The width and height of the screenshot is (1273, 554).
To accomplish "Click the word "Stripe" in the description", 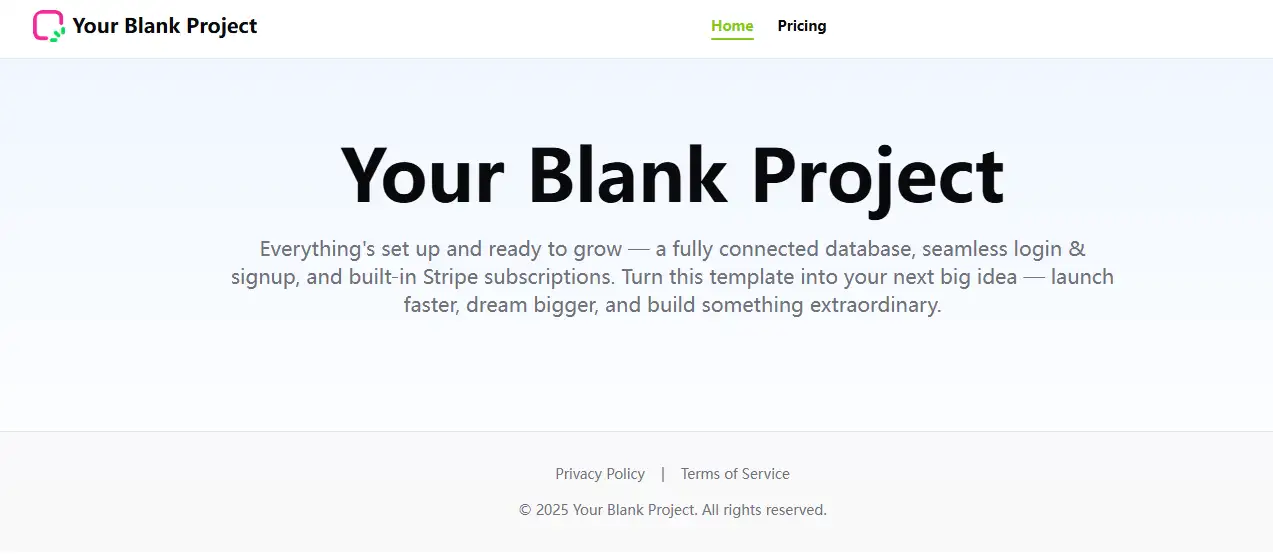I will pyautogui.click(x=455, y=277).
